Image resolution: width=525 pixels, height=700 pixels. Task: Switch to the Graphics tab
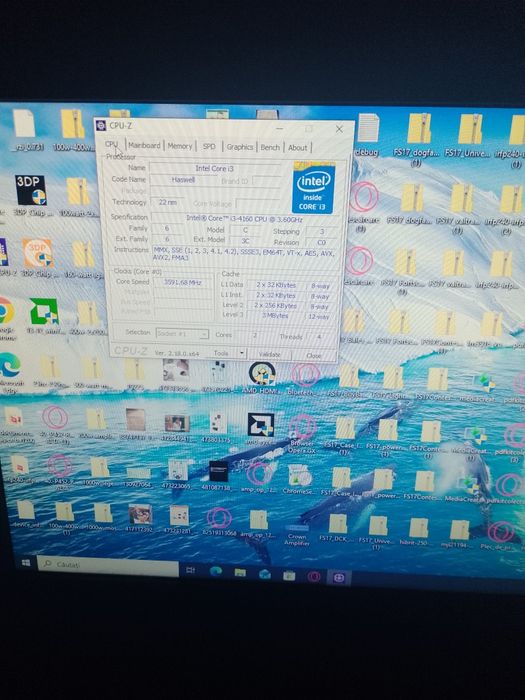[240, 147]
